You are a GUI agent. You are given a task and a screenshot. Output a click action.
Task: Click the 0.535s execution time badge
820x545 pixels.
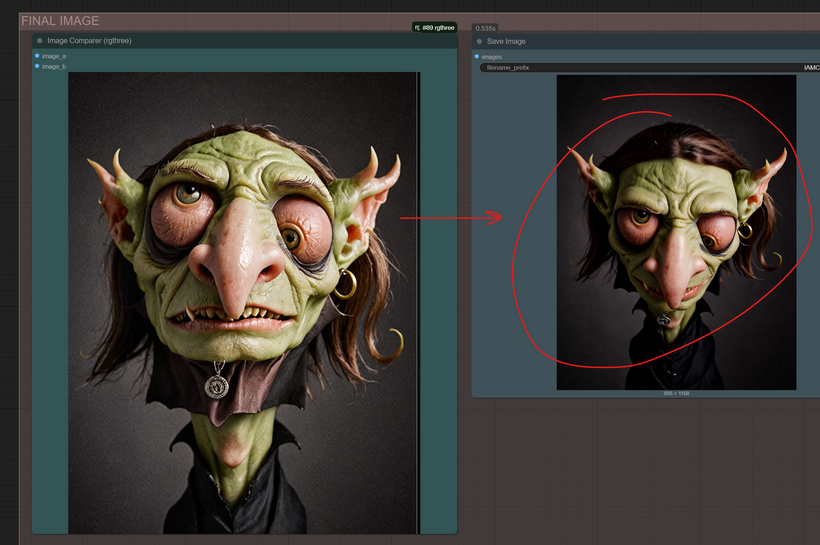point(485,28)
